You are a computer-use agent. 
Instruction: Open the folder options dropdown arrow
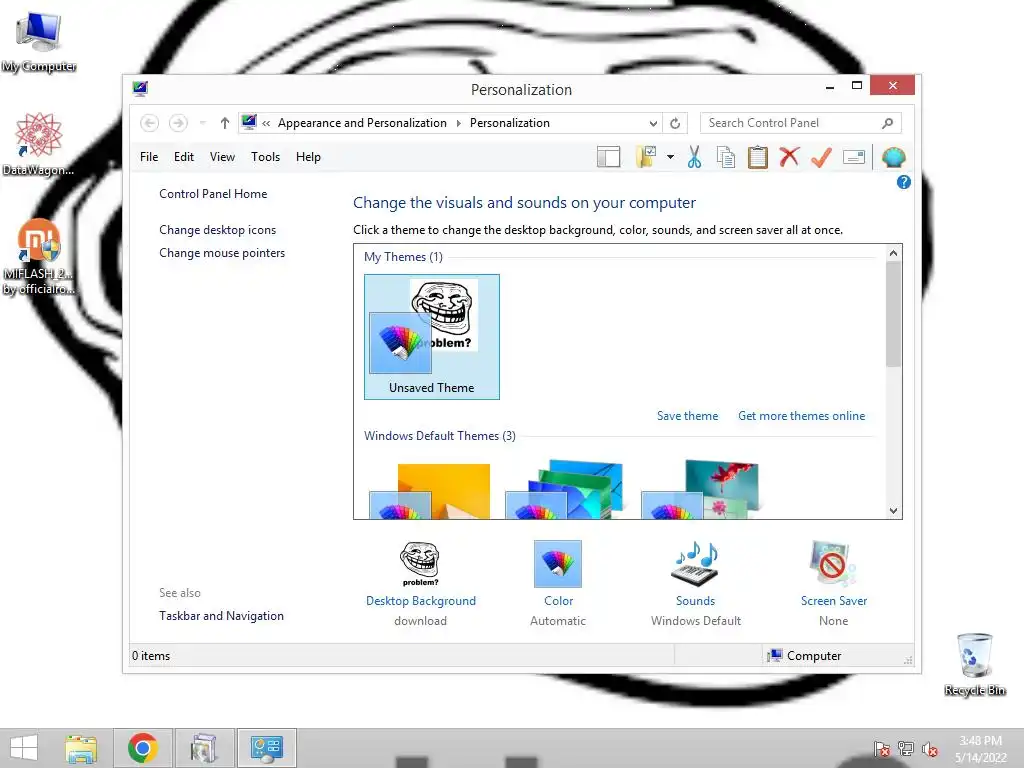point(670,157)
